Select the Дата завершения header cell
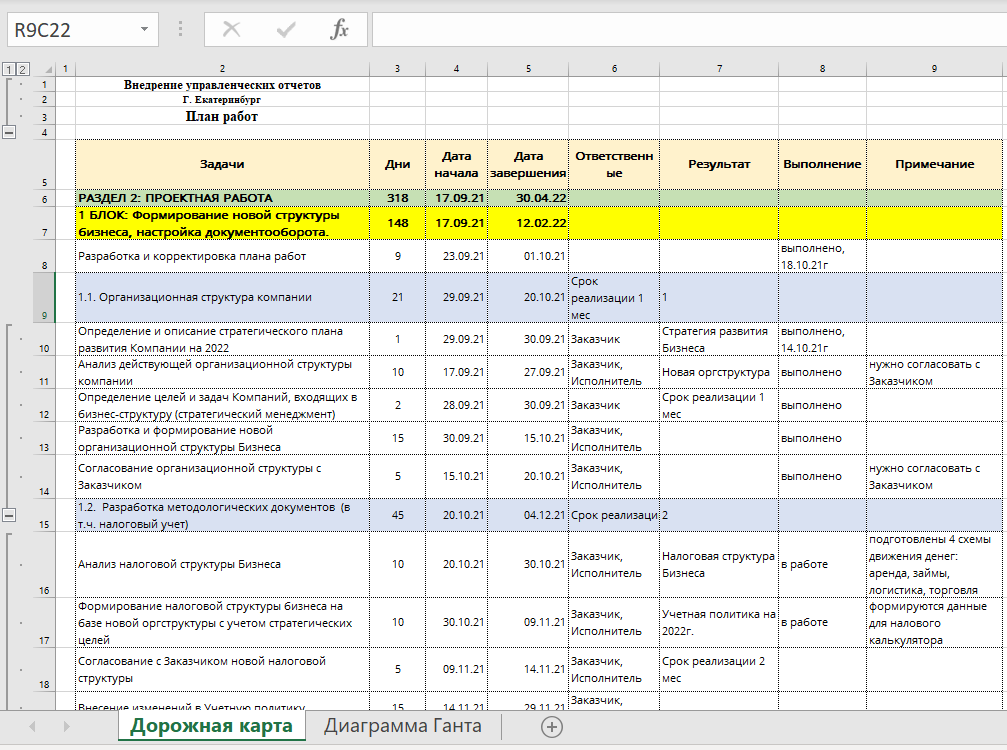 [x=529, y=164]
